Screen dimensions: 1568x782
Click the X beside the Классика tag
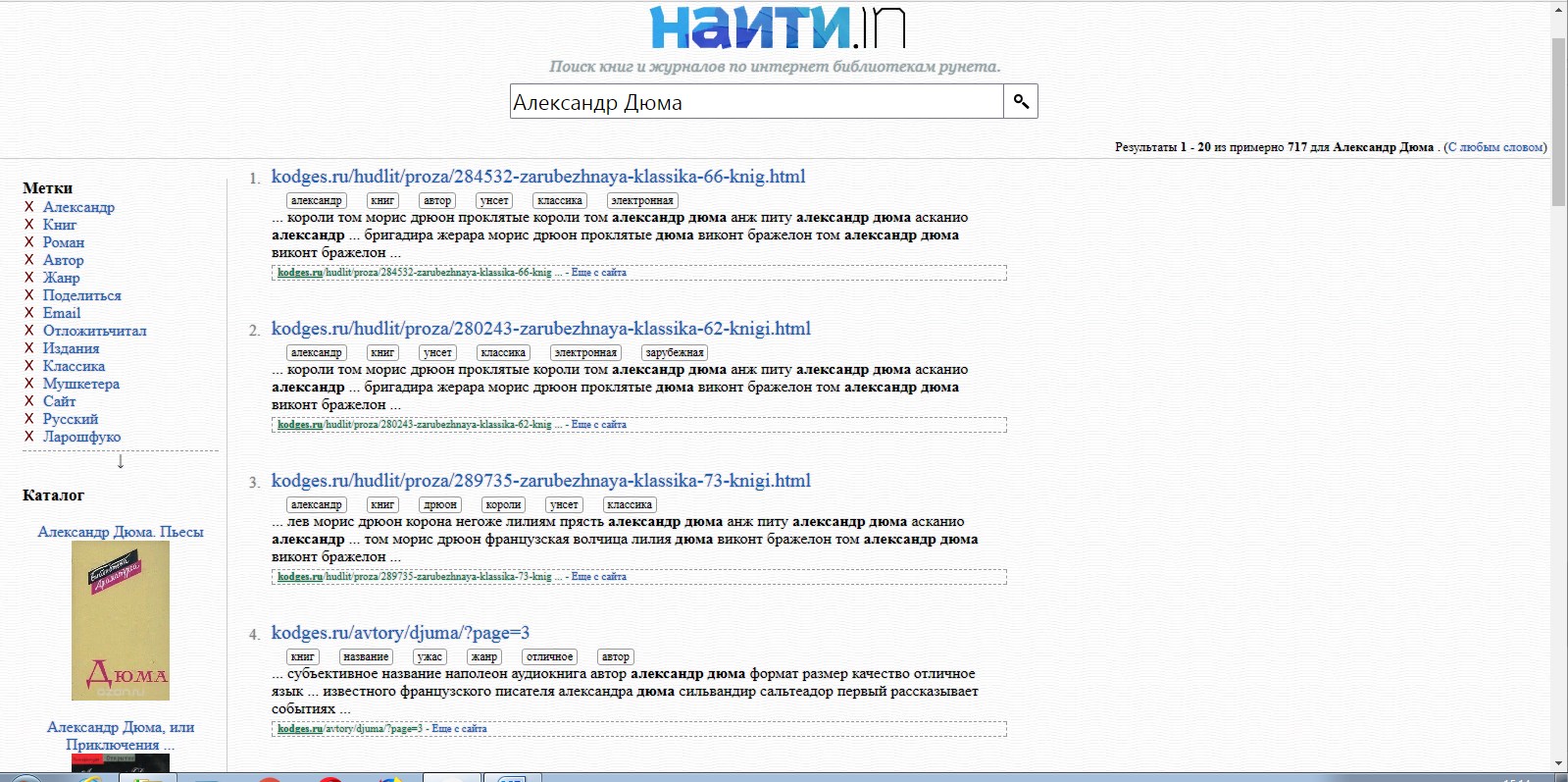click(x=28, y=366)
